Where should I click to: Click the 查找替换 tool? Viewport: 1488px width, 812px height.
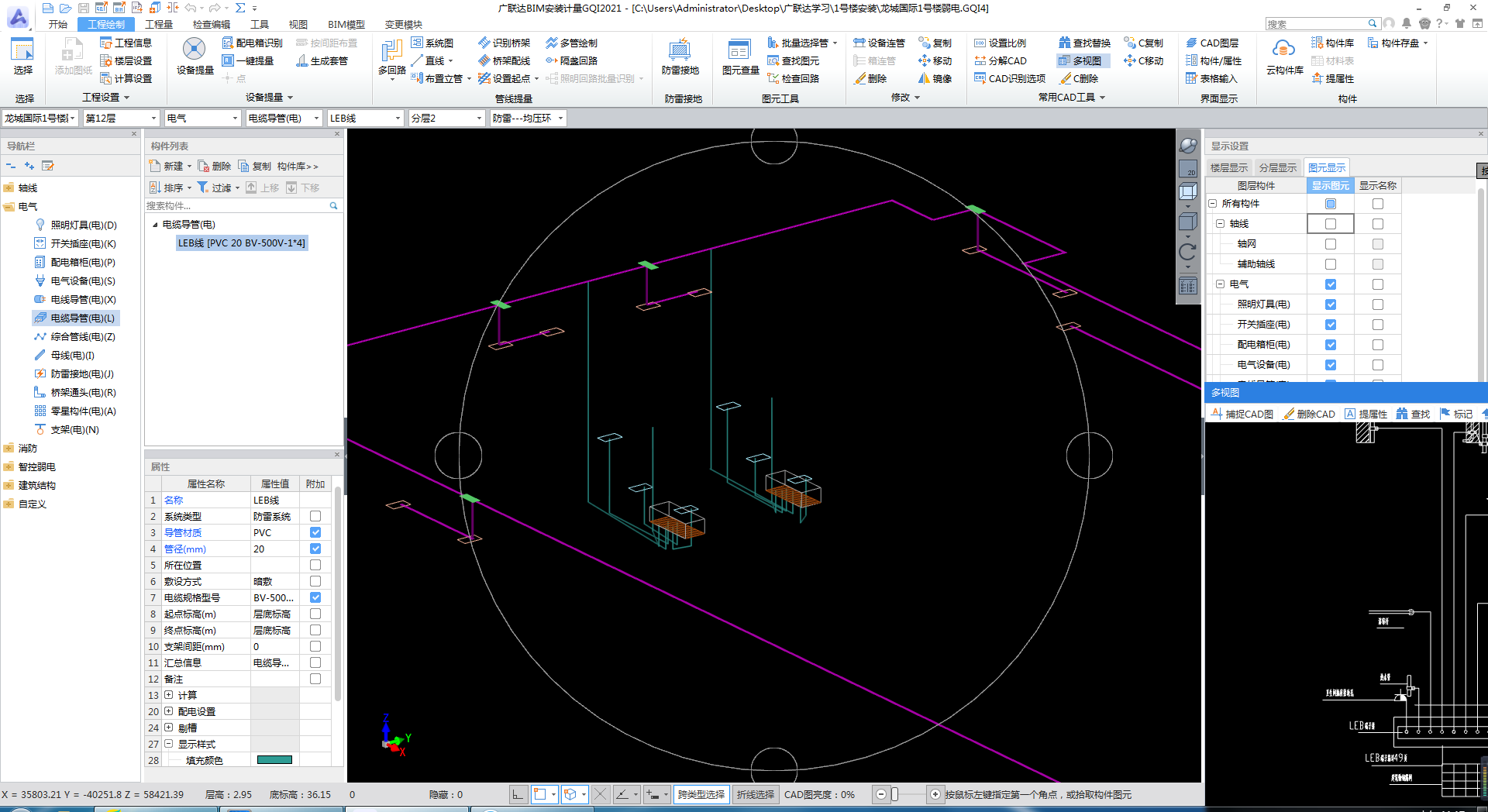pyautogui.click(x=1084, y=43)
